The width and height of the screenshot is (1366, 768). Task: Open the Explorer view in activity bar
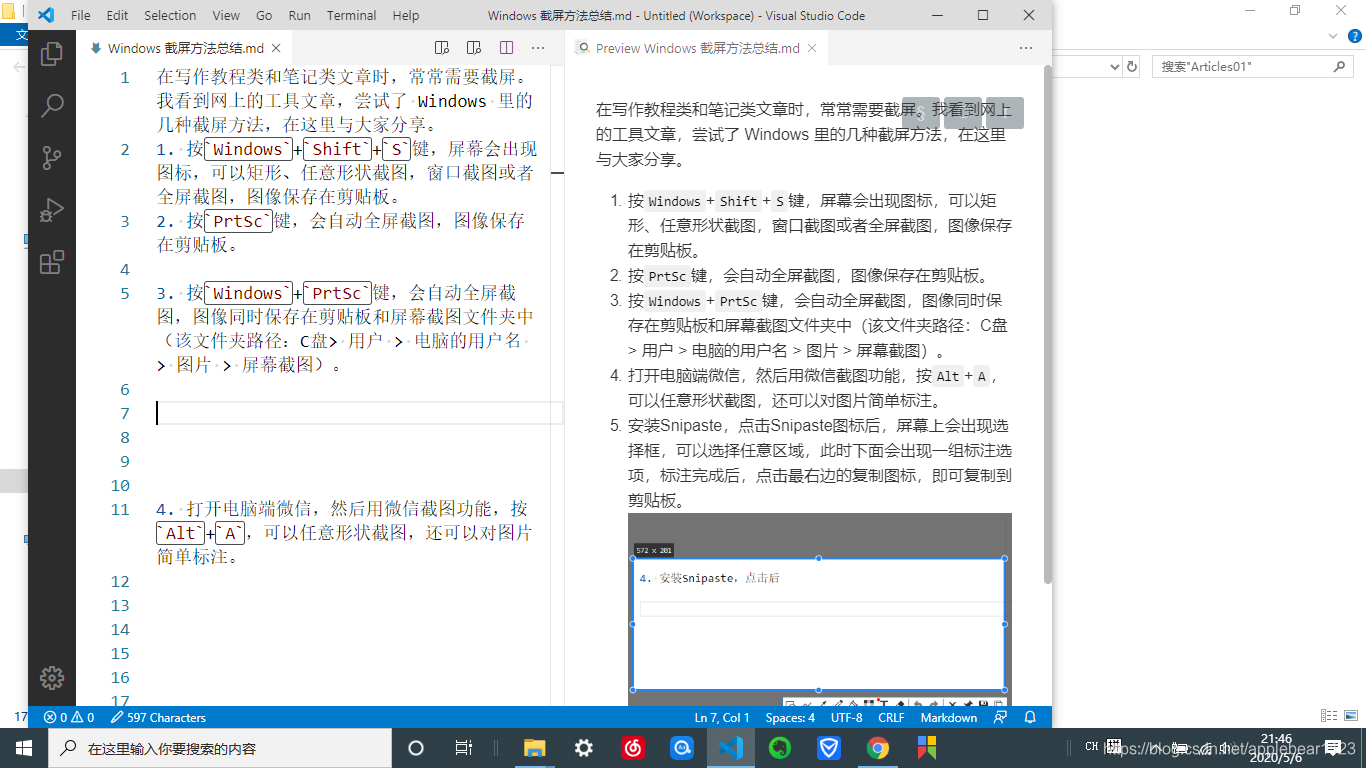coord(51,54)
